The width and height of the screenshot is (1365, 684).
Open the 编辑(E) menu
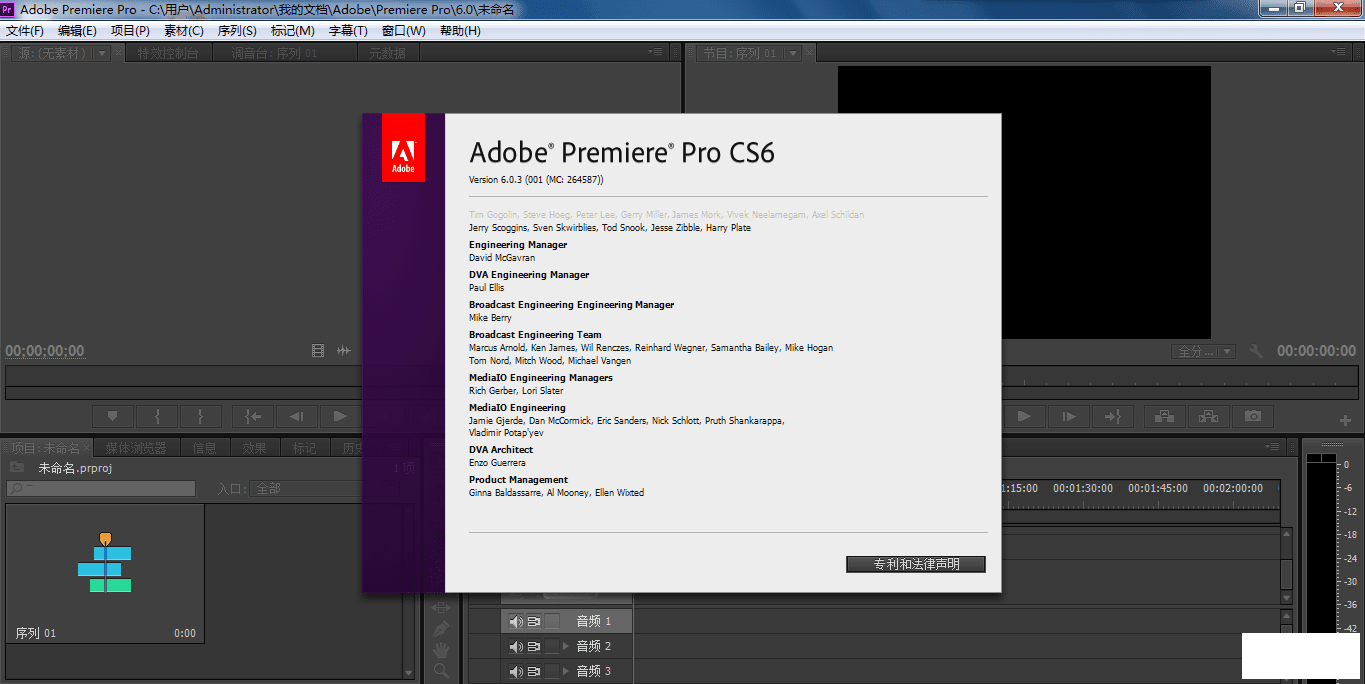pyautogui.click(x=78, y=31)
